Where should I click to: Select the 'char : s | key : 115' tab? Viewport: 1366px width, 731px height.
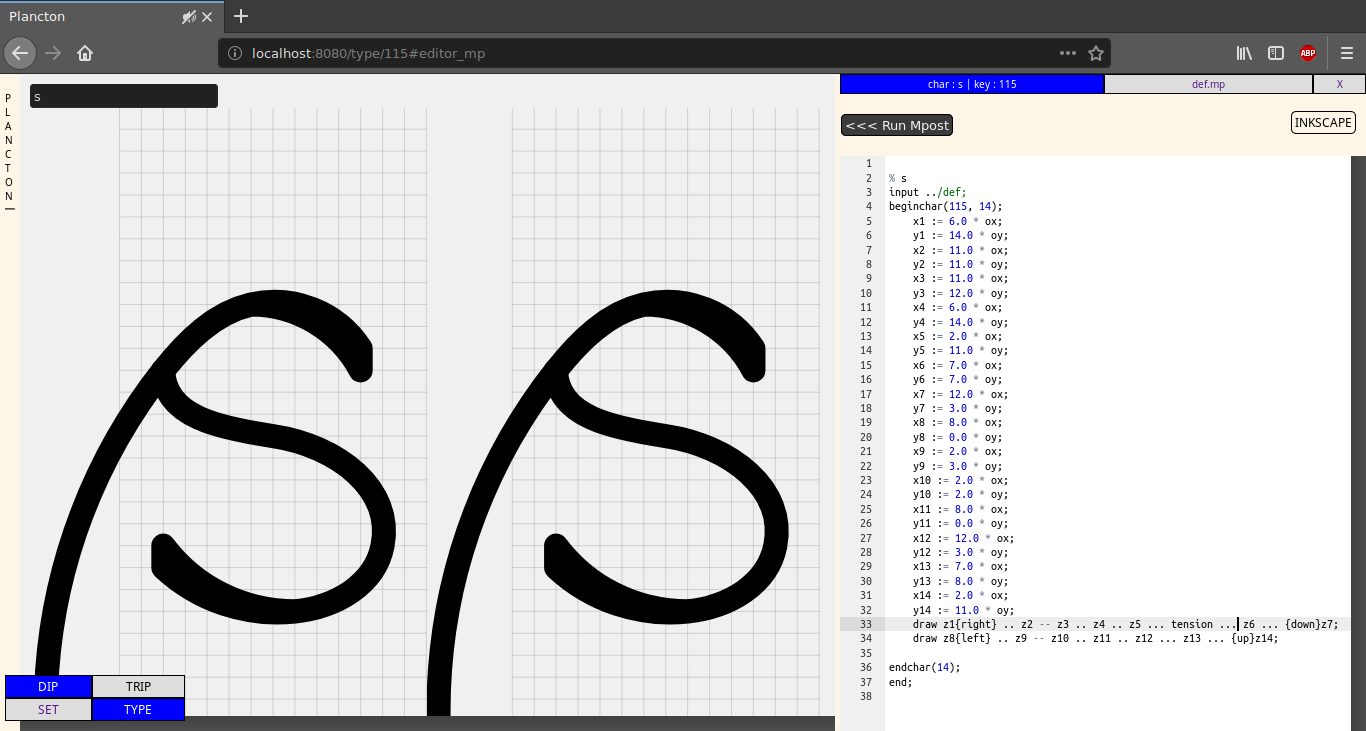tap(972, 84)
